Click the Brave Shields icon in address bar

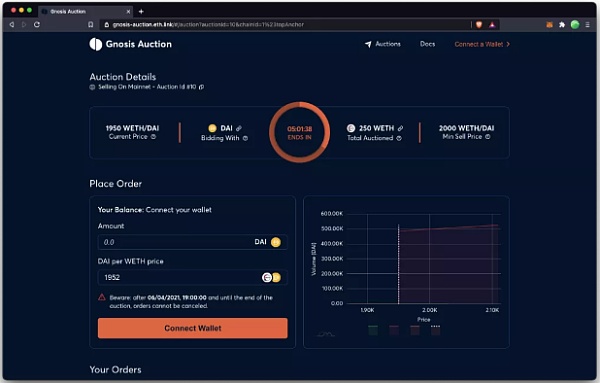[479, 24]
